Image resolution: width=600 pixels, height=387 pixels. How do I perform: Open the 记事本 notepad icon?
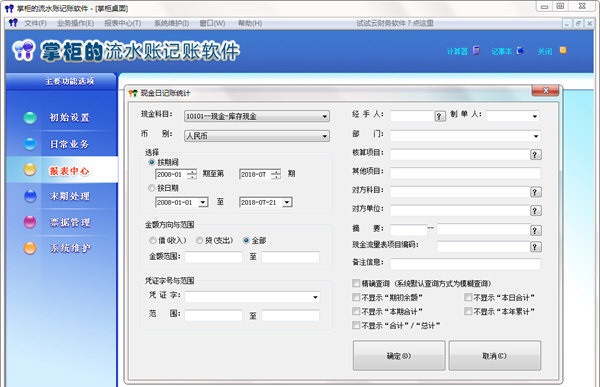pos(520,51)
